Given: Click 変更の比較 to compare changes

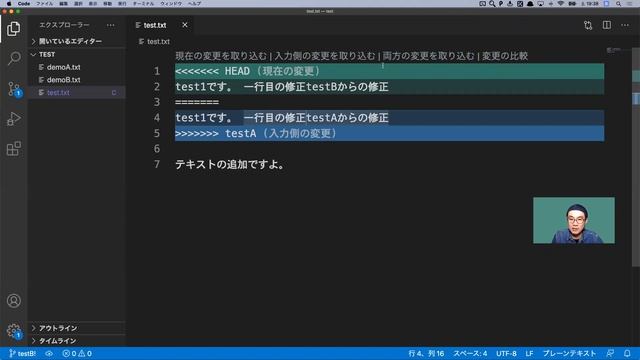Looking at the screenshot, I should 505,56.
